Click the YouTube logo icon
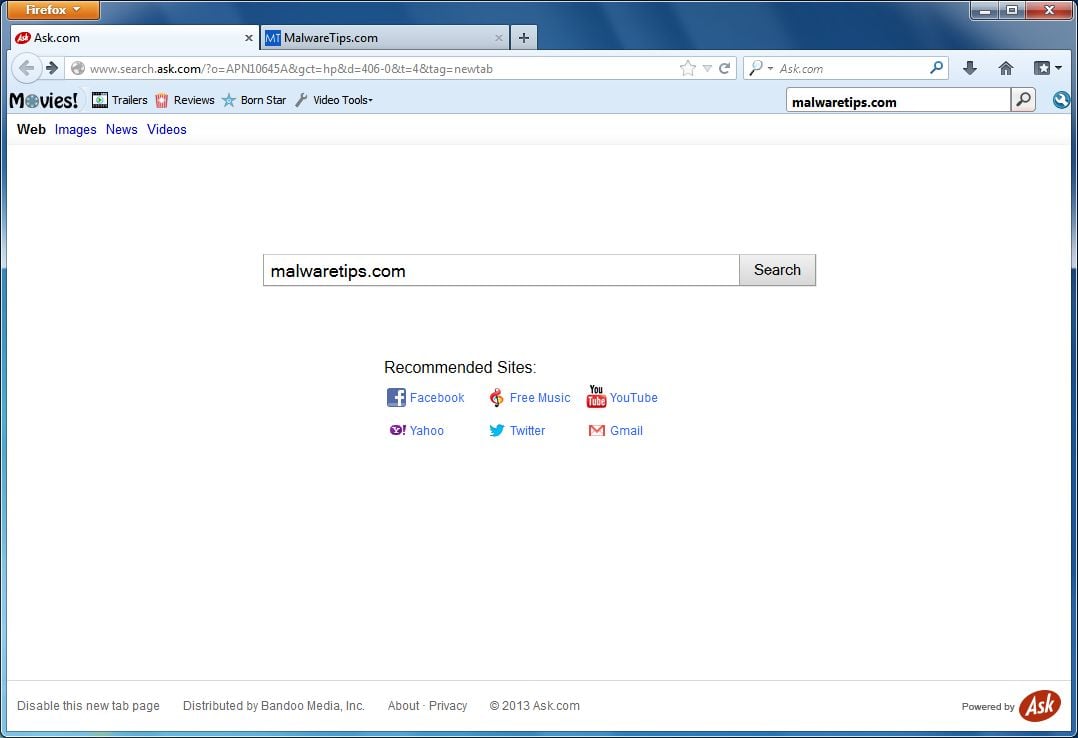The width and height of the screenshot is (1078, 738). pyautogui.click(x=596, y=396)
